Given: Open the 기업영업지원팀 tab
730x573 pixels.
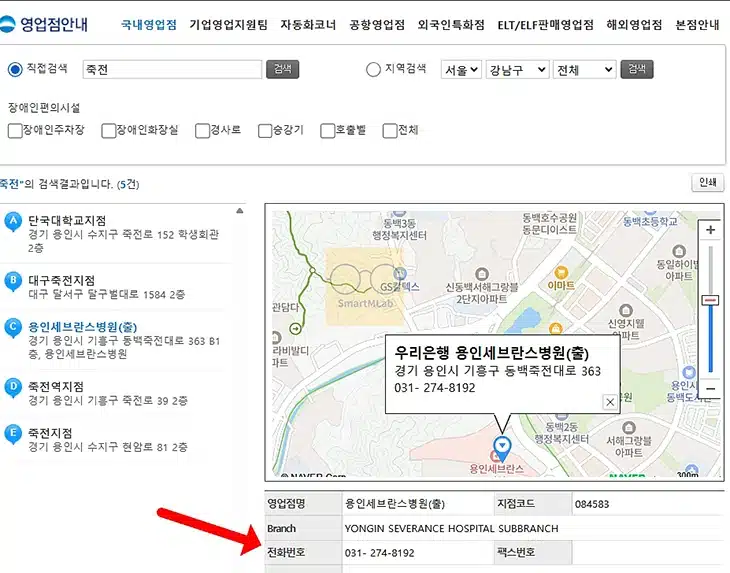Looking at the screenshot, I should click(229, 25).
